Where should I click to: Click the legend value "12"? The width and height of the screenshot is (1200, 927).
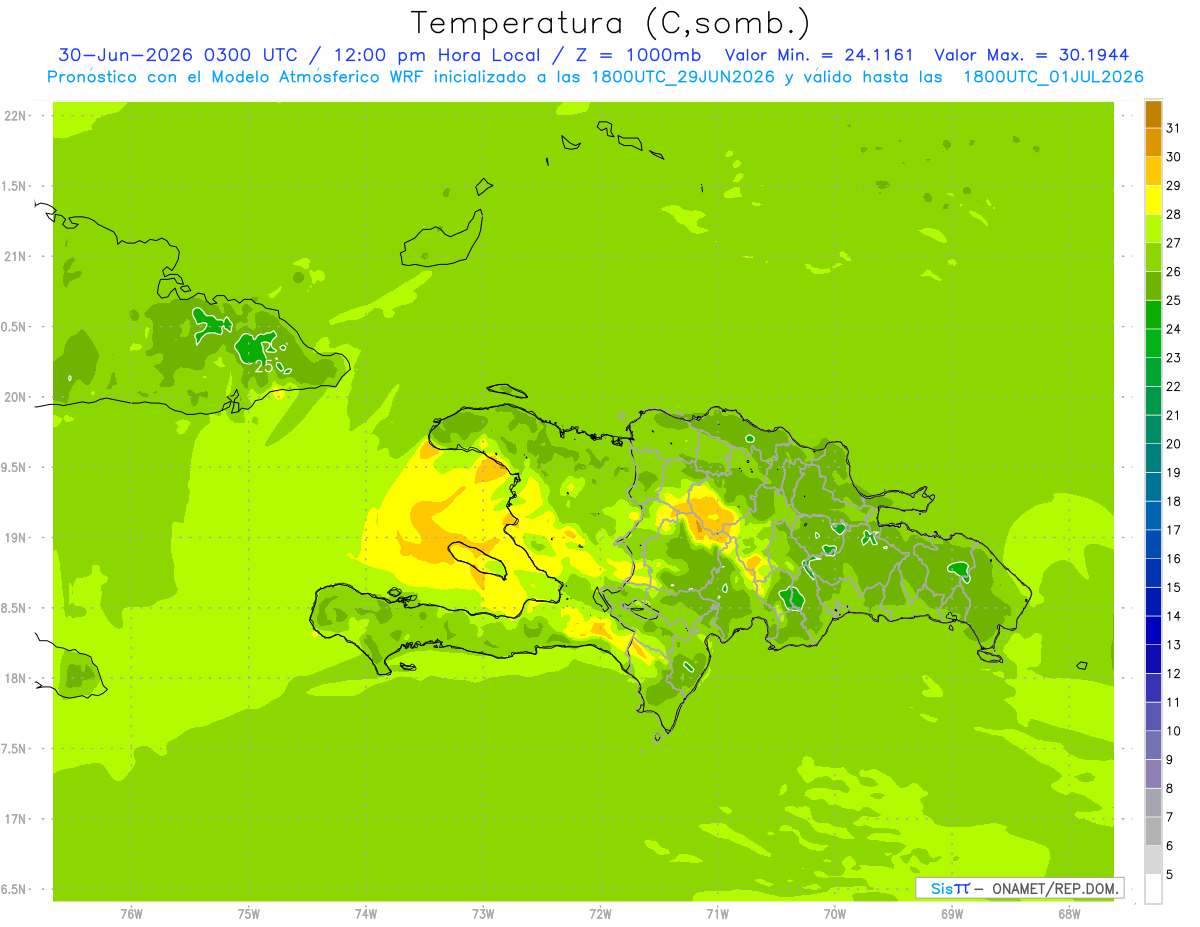(1173, 674)
